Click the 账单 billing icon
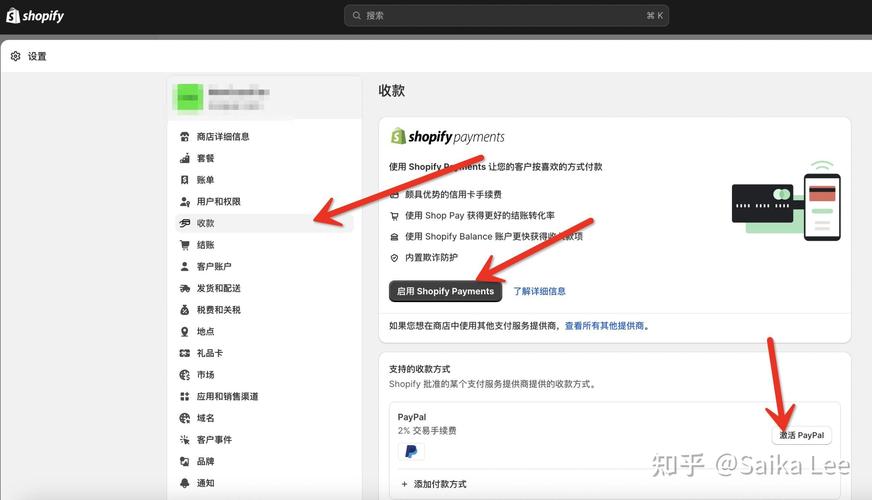872x500 pixels. (185, 180)
